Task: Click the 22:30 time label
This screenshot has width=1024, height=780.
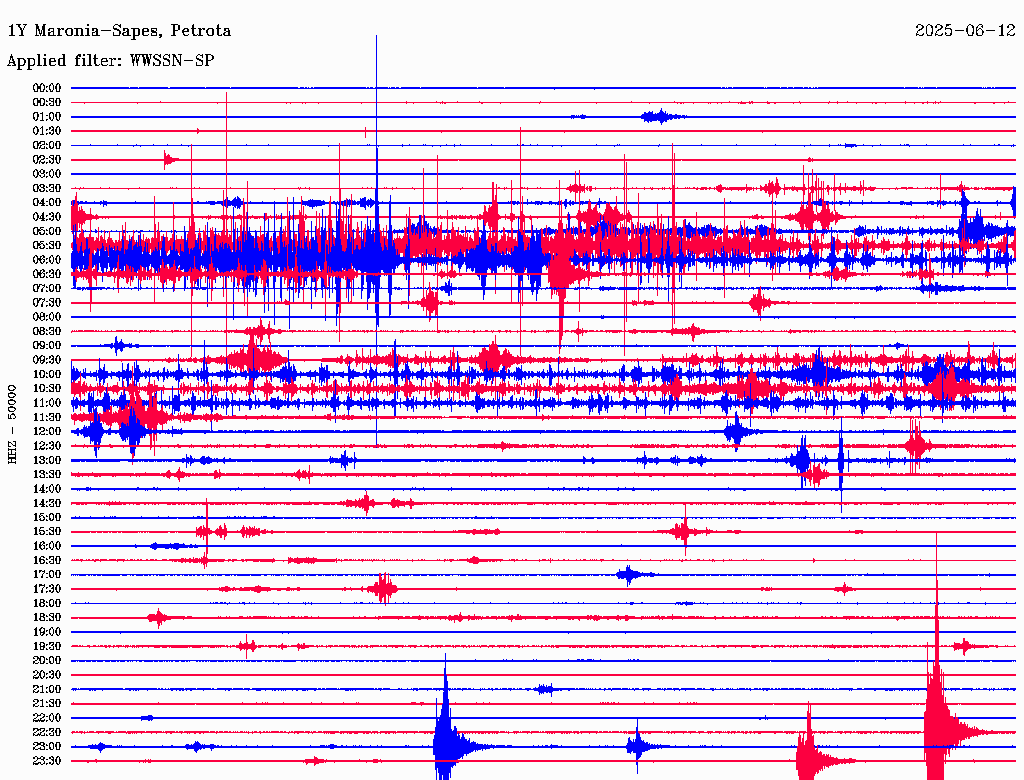Action: pos(47,732)
